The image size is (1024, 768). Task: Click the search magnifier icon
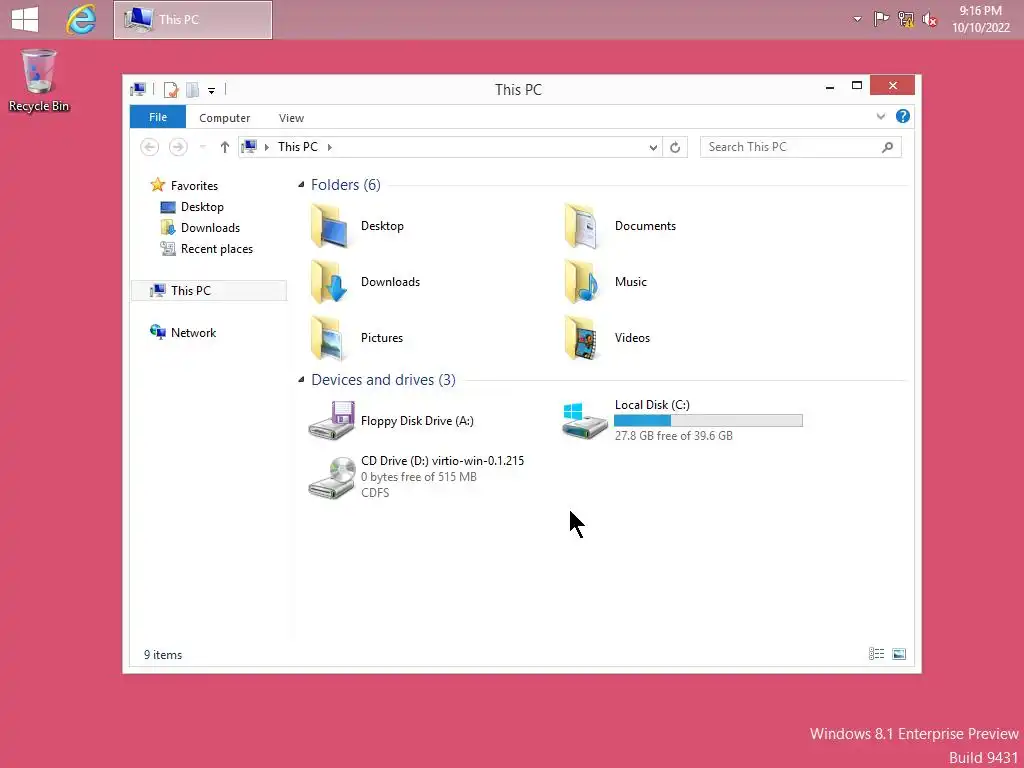coord(888,147)
